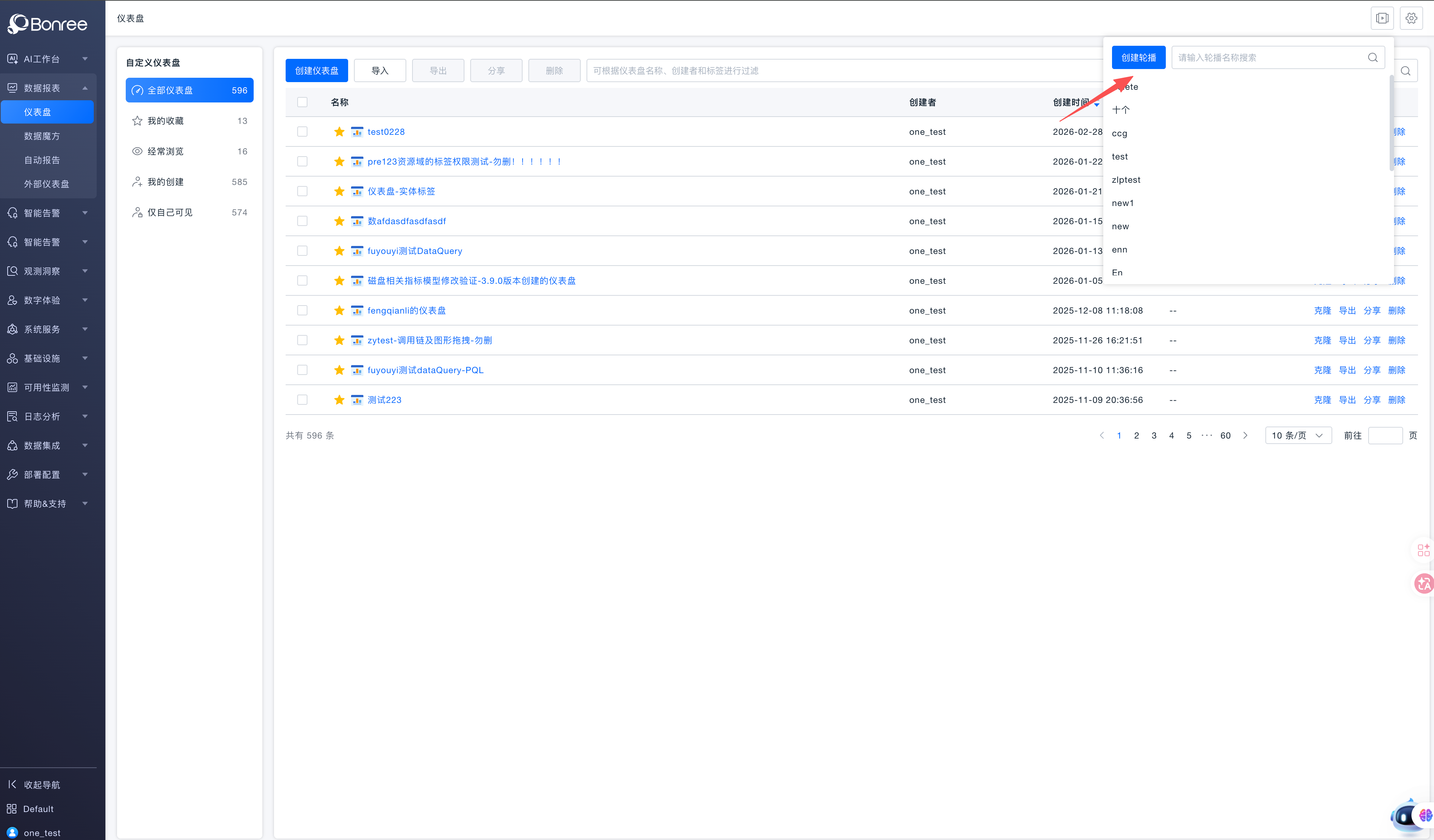The image size is (1434, 840).
Task: Check the select-all checkbox in table header
Action: 302,102
